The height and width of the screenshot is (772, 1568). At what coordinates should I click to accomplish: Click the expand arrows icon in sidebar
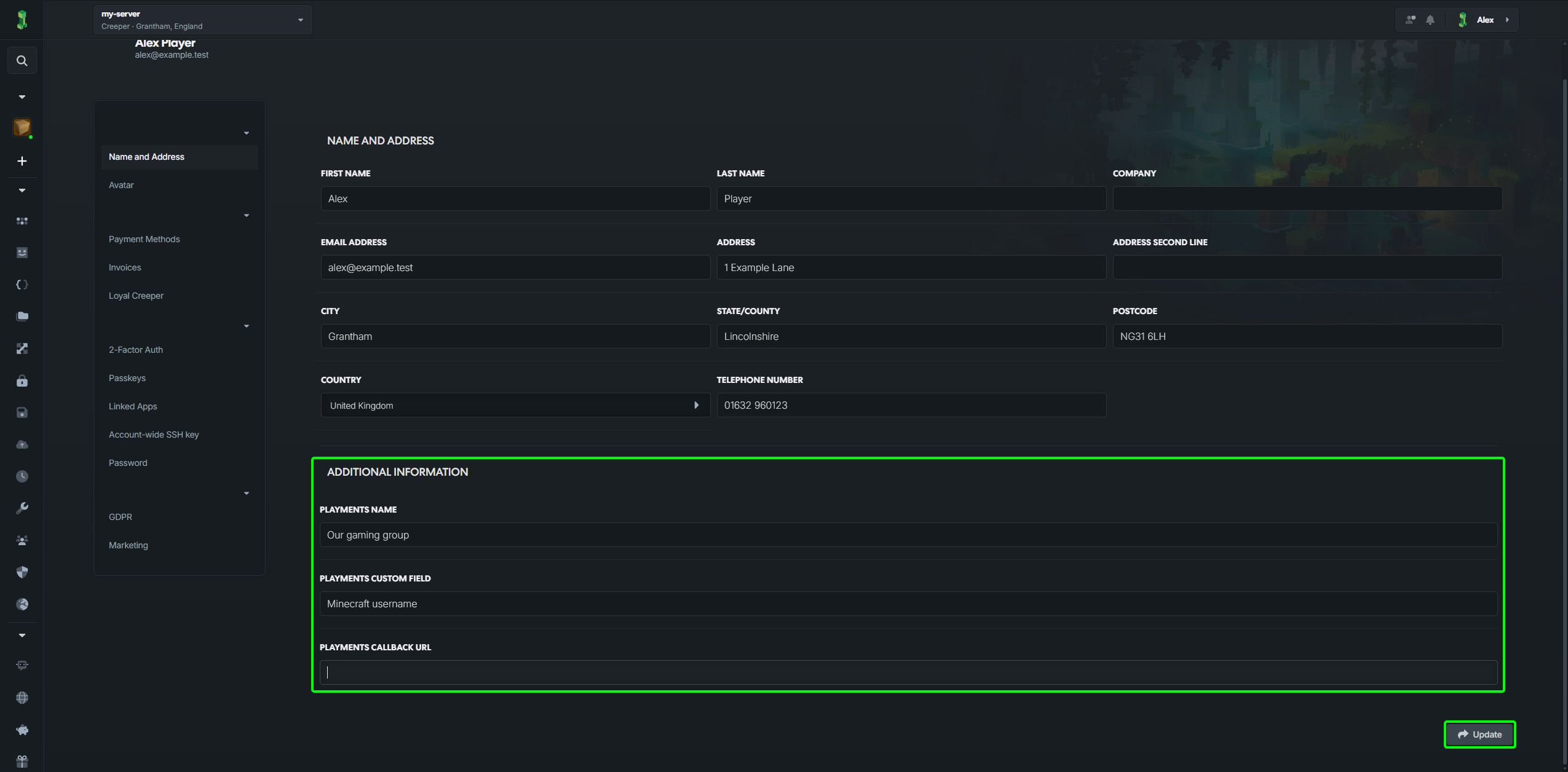point(22,349)
